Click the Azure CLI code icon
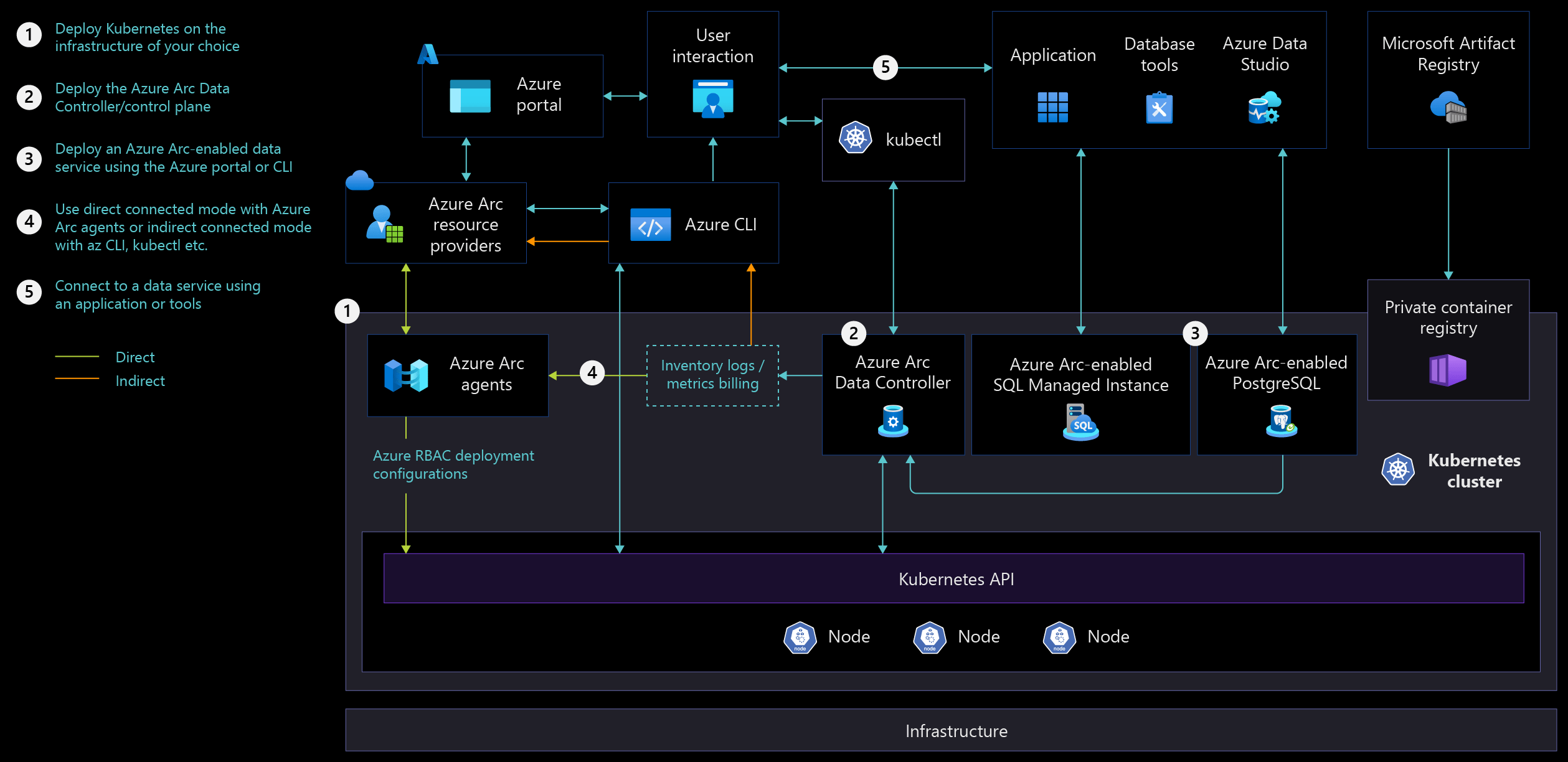The height and width of the screenshot is (762, 1568). pos(650,225)
